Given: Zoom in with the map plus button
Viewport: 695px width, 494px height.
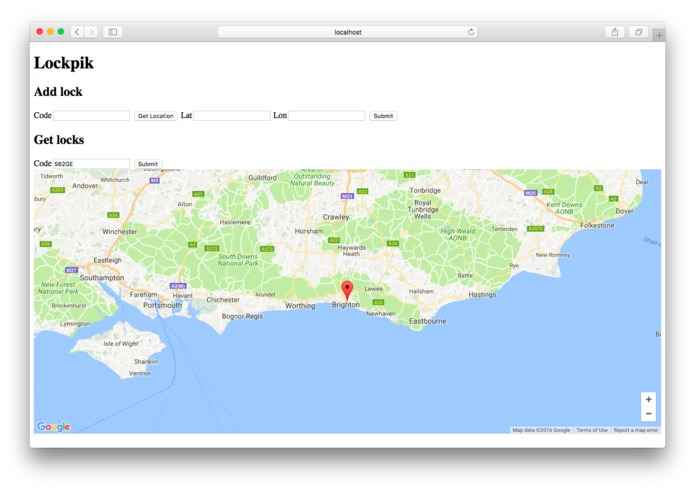Looking at the screenshot, I should pyautogui.click(x=648, y=399).
